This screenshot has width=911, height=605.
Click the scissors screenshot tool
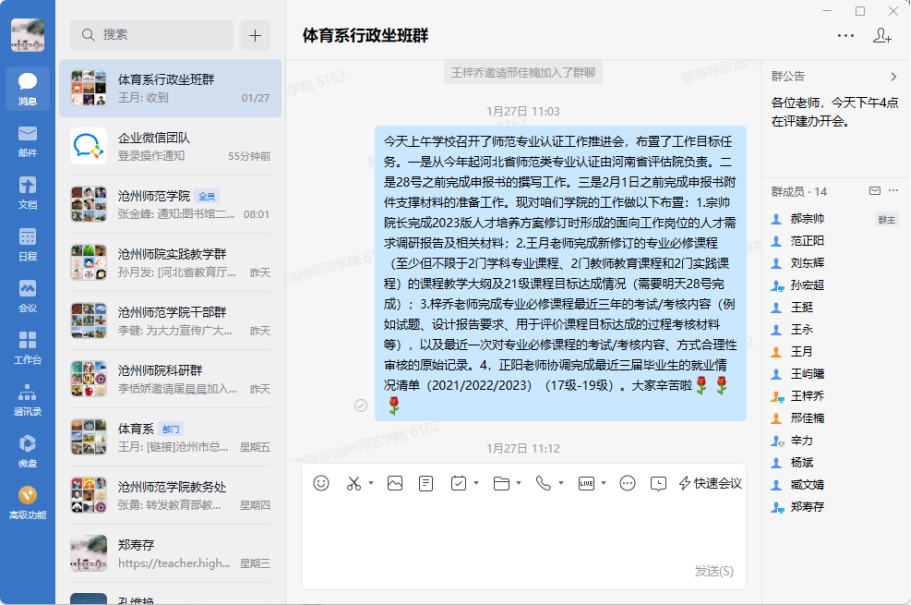tap(353, 483)
